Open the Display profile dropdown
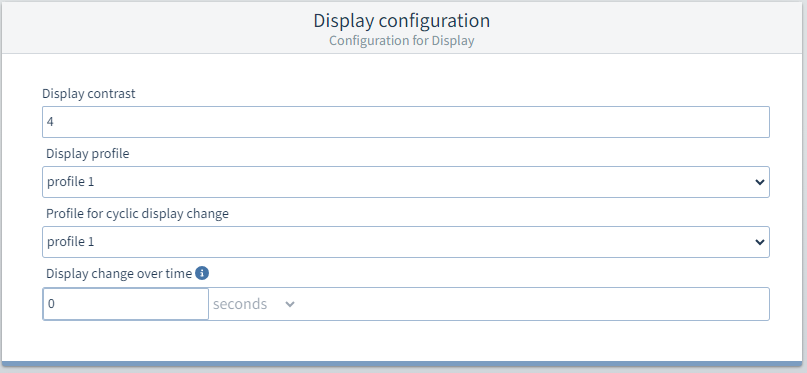Viewport: 807px width, 373px height. (x=406, y=182)
